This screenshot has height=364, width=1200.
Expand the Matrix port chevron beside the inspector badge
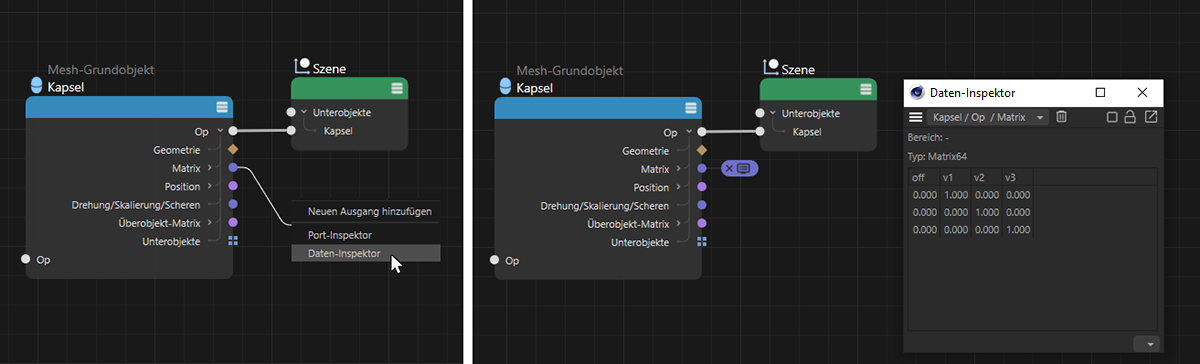pyautogui.click(x=677, y=169)
